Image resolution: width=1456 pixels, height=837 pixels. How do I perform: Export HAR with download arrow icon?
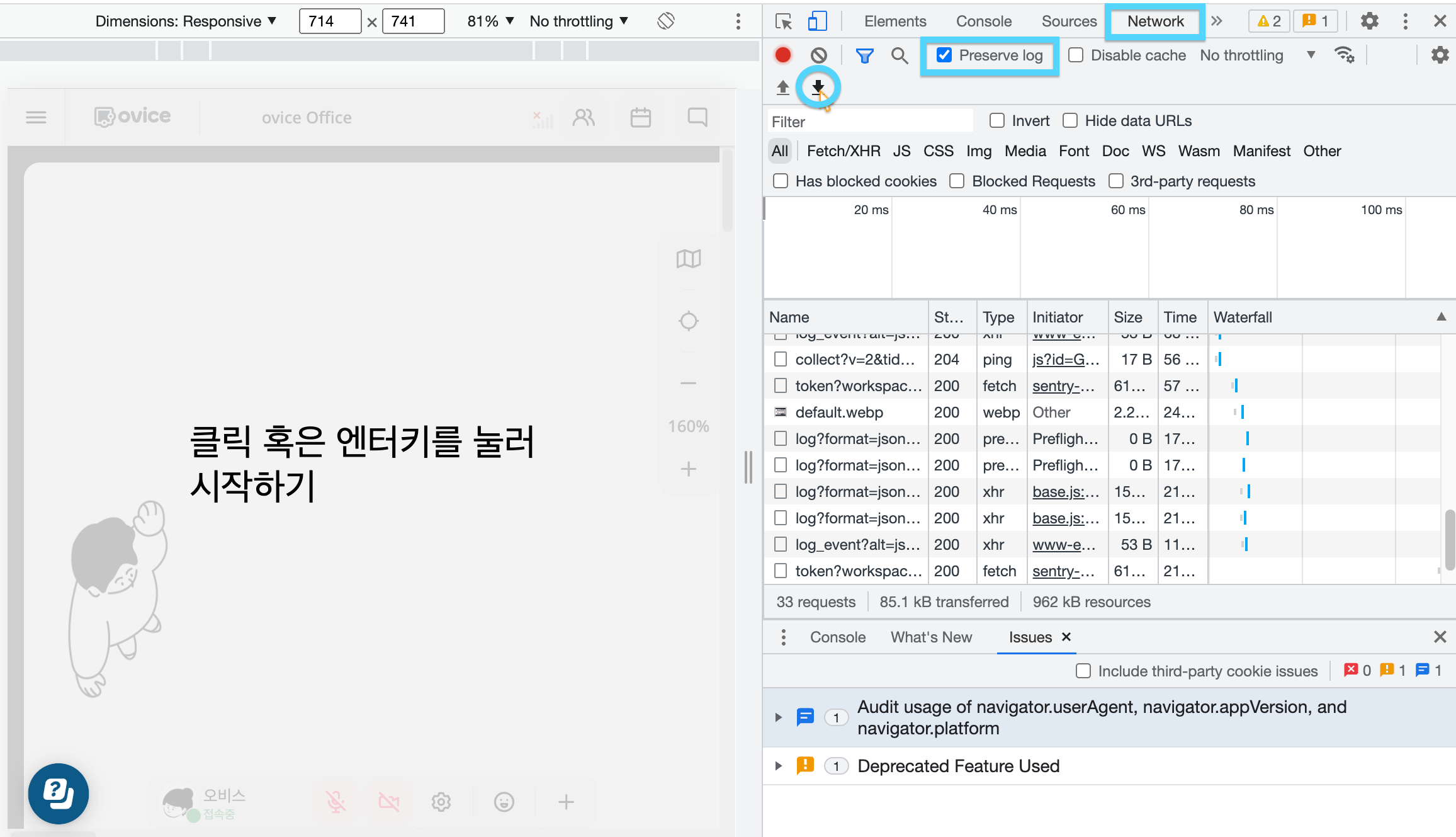[818, 87]
